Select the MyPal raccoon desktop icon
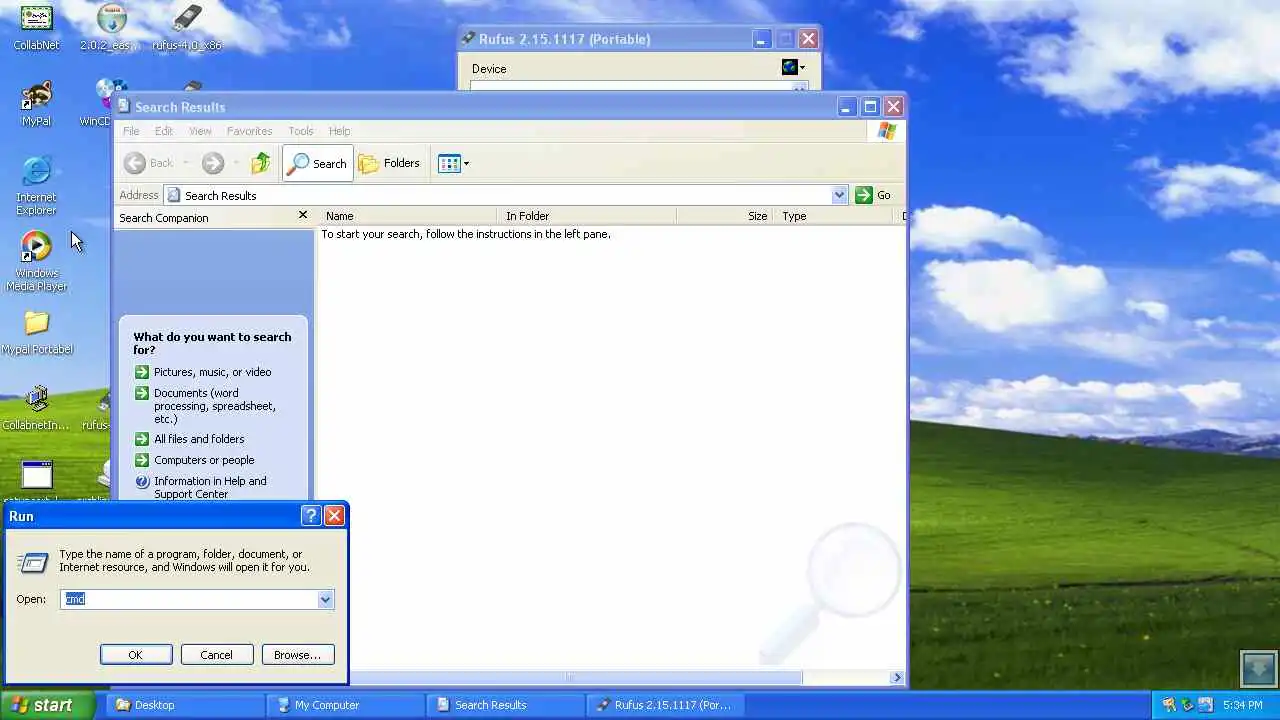 (36, 103)
